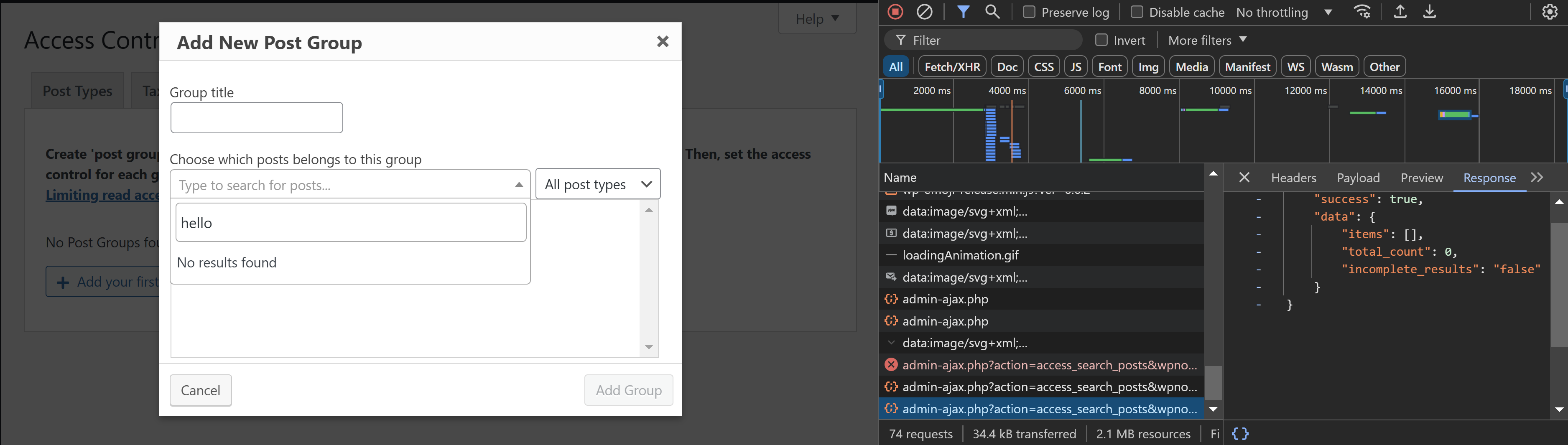Image resolution: width=1568 pixels, height=445 pixels.
Task: Close the request details pane
Action: pyautogui.click(x=1244, y=177)
